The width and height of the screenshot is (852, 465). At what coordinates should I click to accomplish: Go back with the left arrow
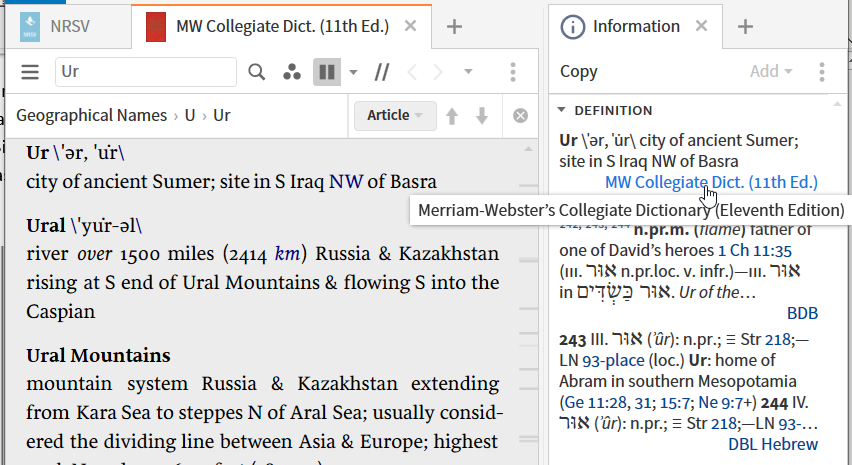coord(412,72)
